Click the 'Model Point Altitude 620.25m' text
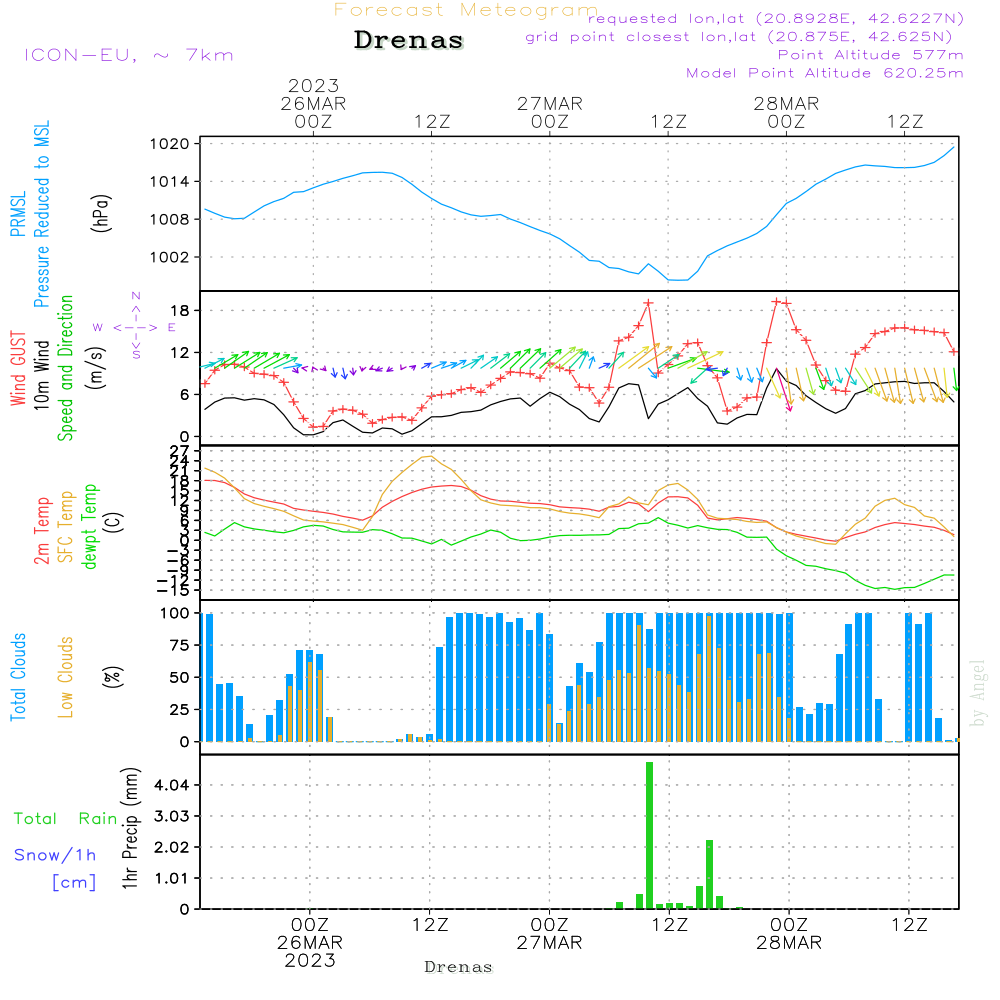 click(x=825, y=73)
